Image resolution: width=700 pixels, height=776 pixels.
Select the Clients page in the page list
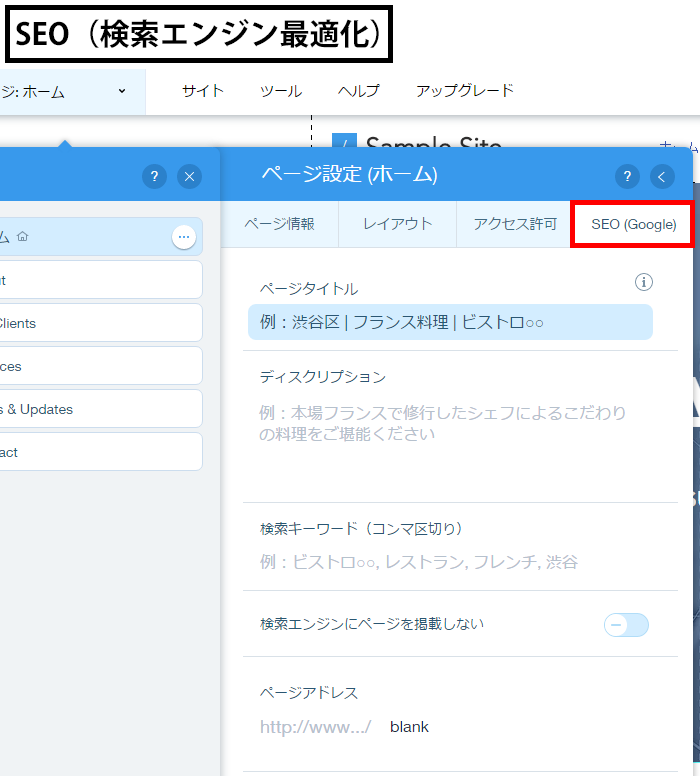[x=100, y=323]
